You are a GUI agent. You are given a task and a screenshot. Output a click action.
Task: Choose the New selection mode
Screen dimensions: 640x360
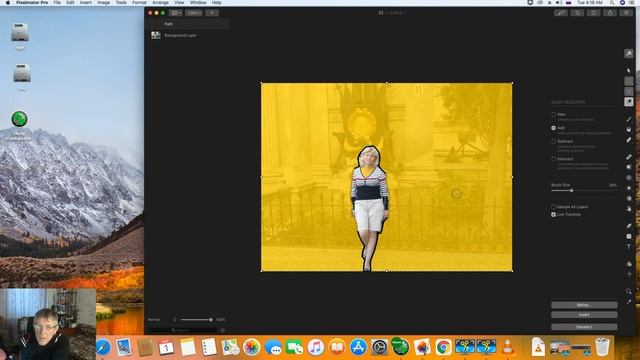pos(553,115)
